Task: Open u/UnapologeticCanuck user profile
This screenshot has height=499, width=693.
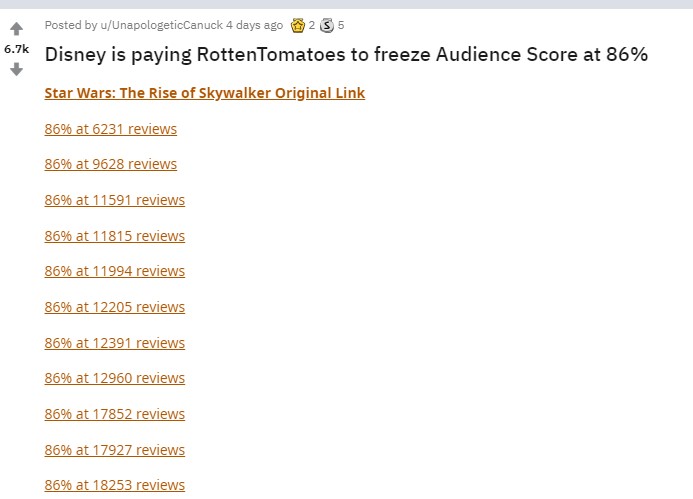Action: click(x=161, y=25)
